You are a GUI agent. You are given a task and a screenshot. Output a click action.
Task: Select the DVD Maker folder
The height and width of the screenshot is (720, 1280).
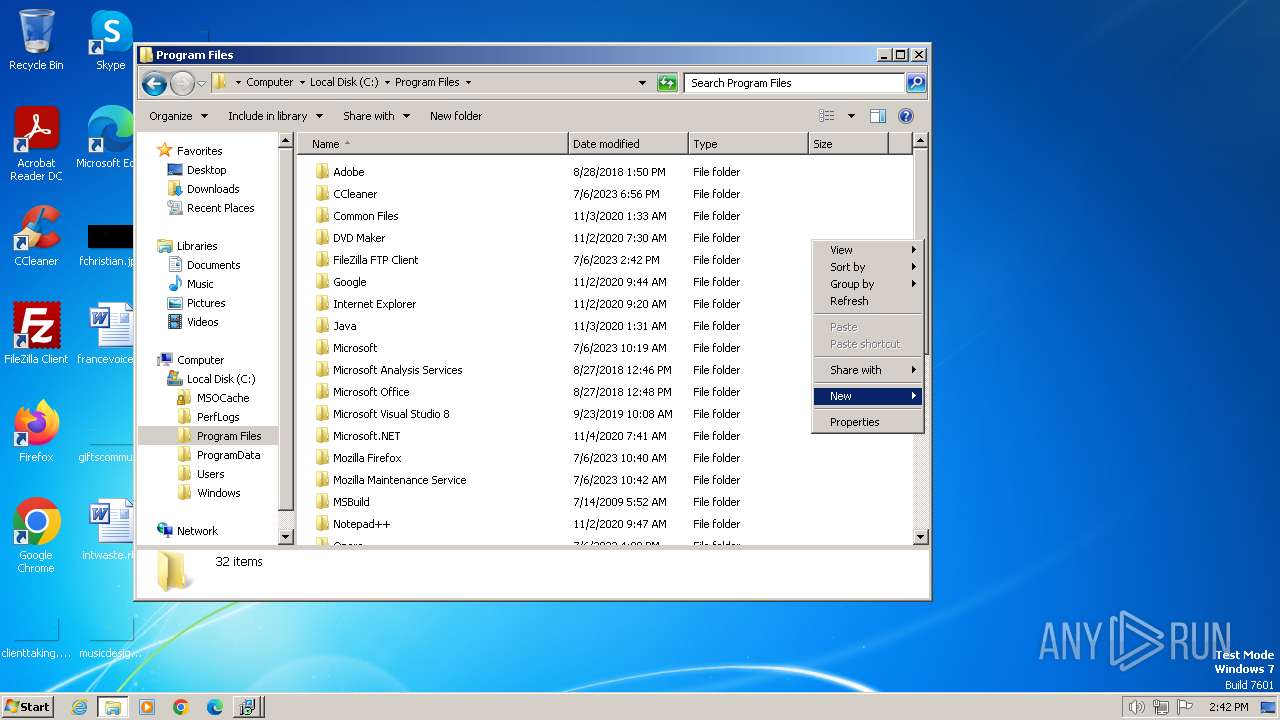click(x=359, y=238)
